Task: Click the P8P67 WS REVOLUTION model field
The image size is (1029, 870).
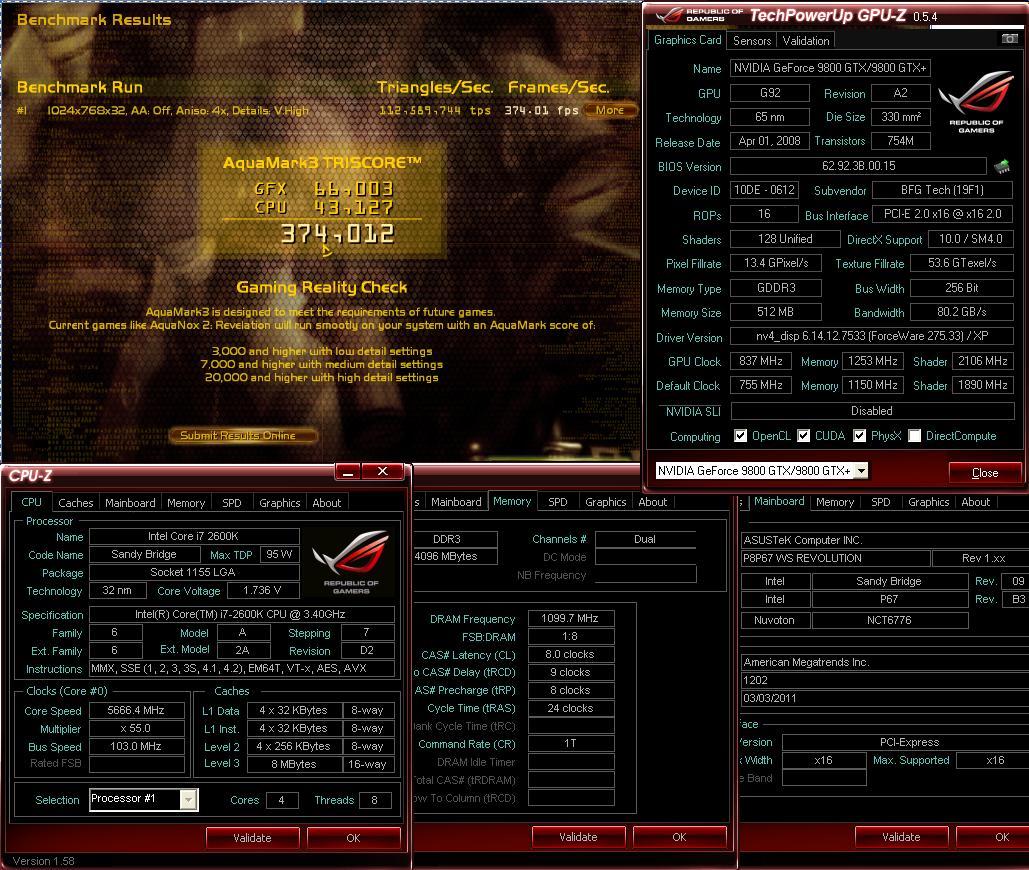Action: (x=835, y=558)
